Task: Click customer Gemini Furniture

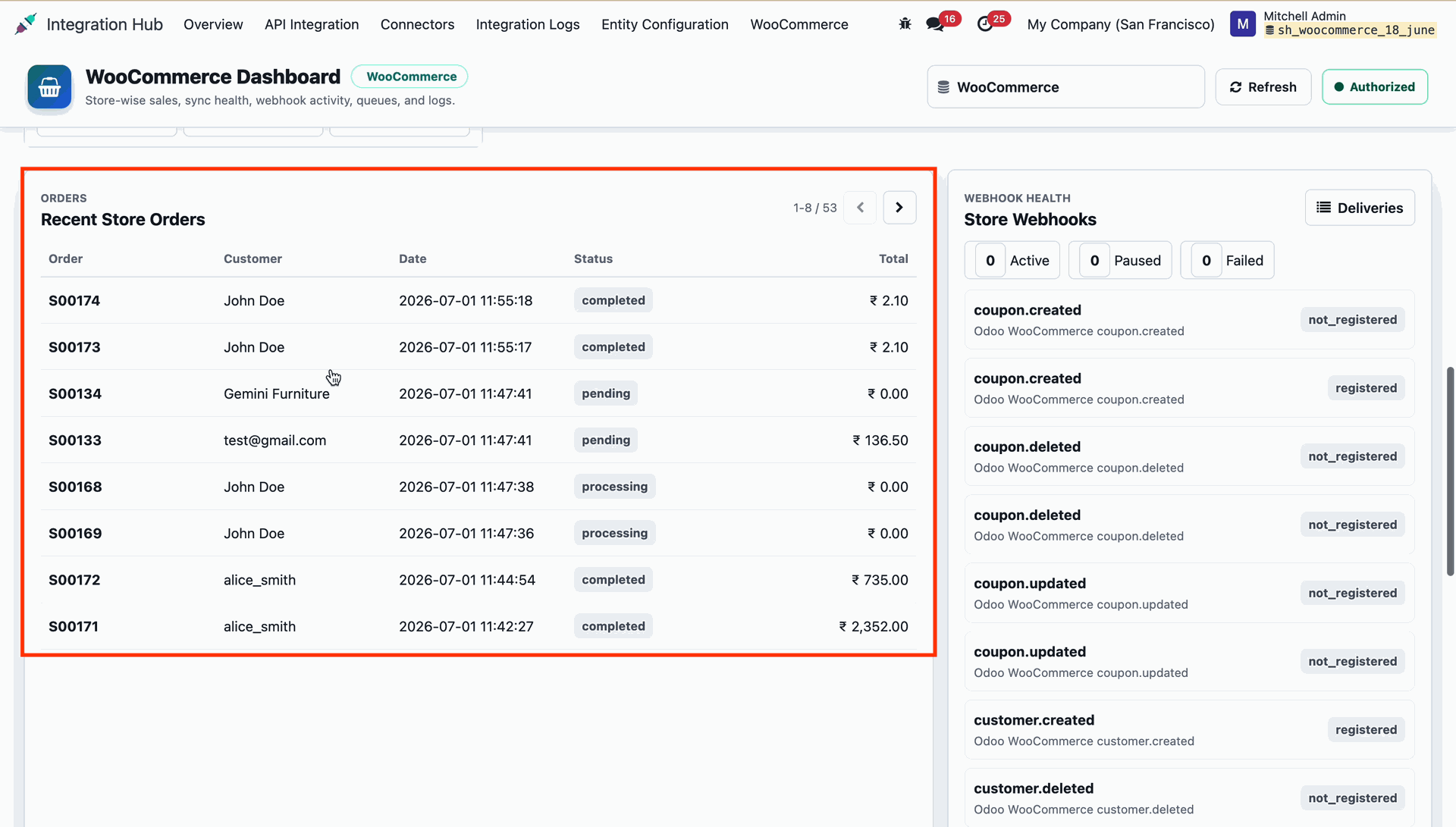Action: coord(277,394)
